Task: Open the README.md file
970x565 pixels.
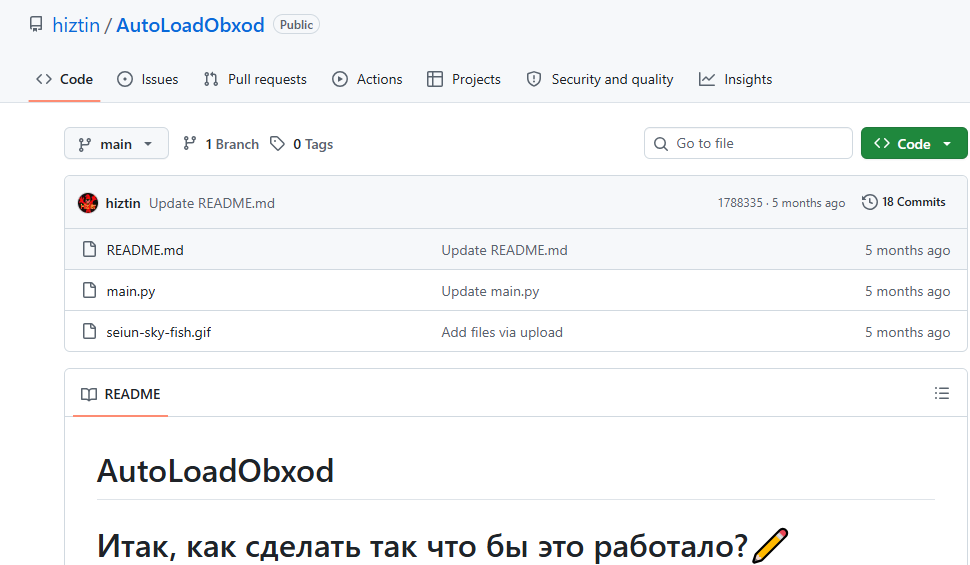Action: coord(145,250)
